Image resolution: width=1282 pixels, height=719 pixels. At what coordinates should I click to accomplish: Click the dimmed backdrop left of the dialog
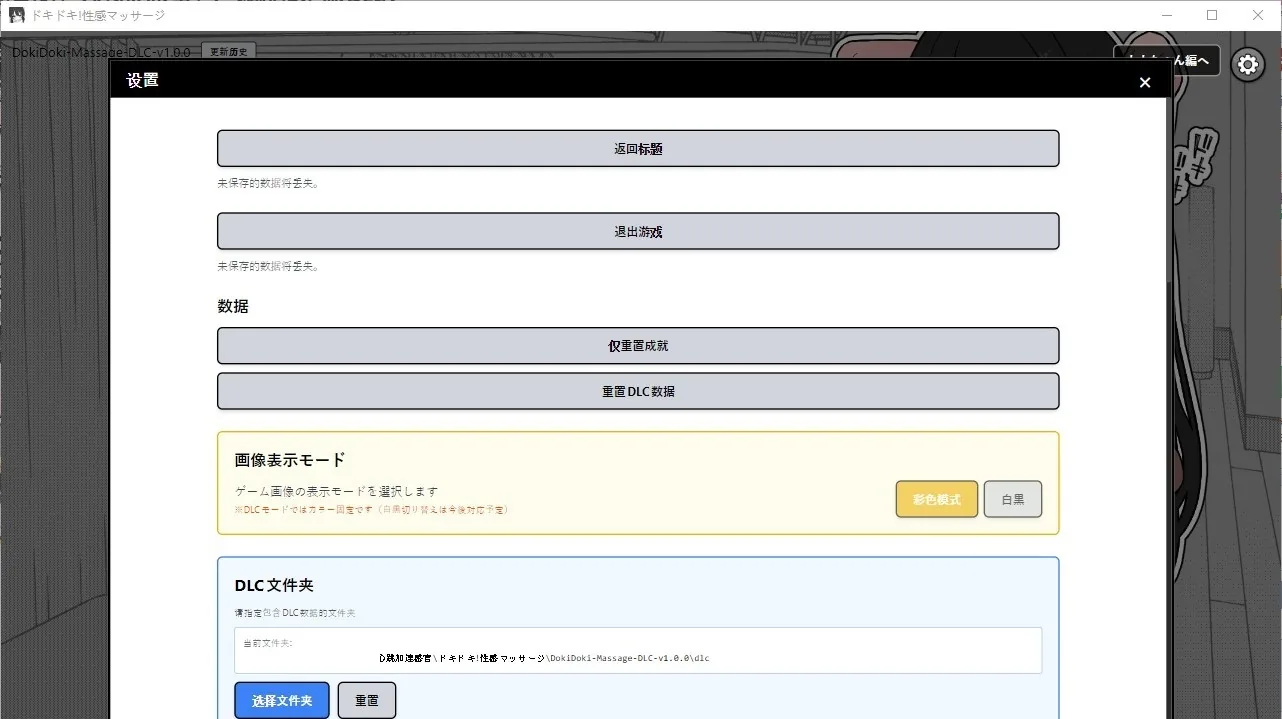[55, 400]
